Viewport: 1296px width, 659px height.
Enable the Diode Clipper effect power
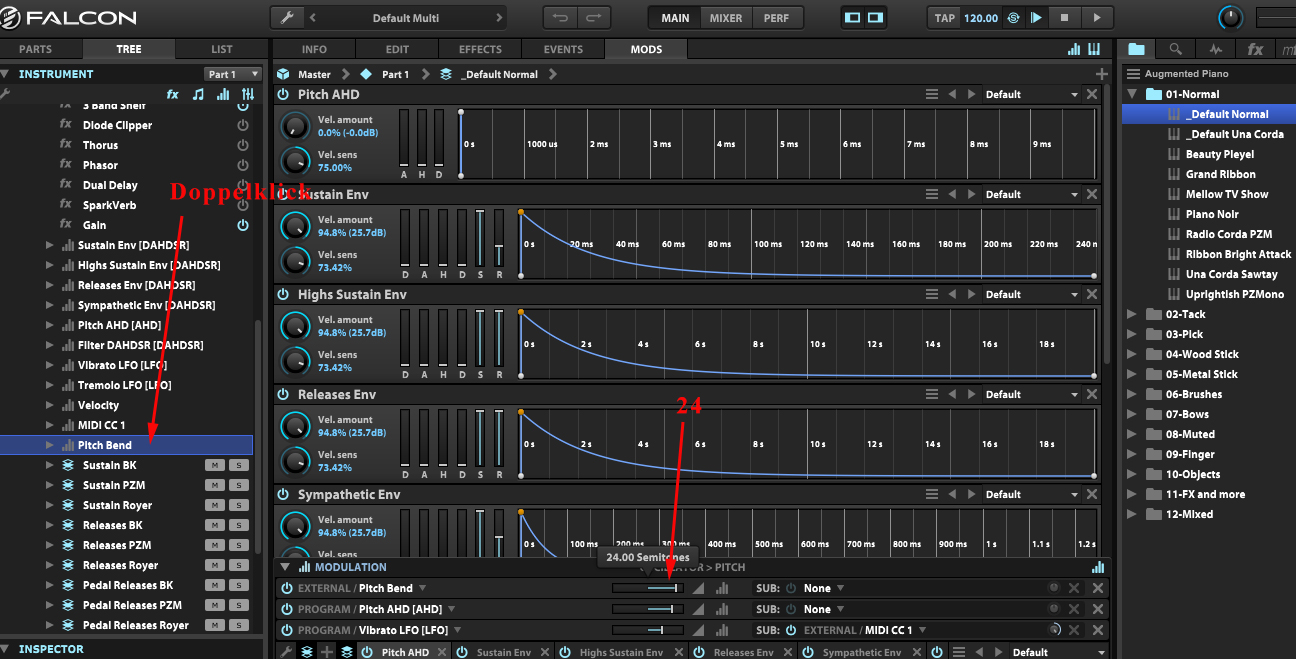pos(242,125)
